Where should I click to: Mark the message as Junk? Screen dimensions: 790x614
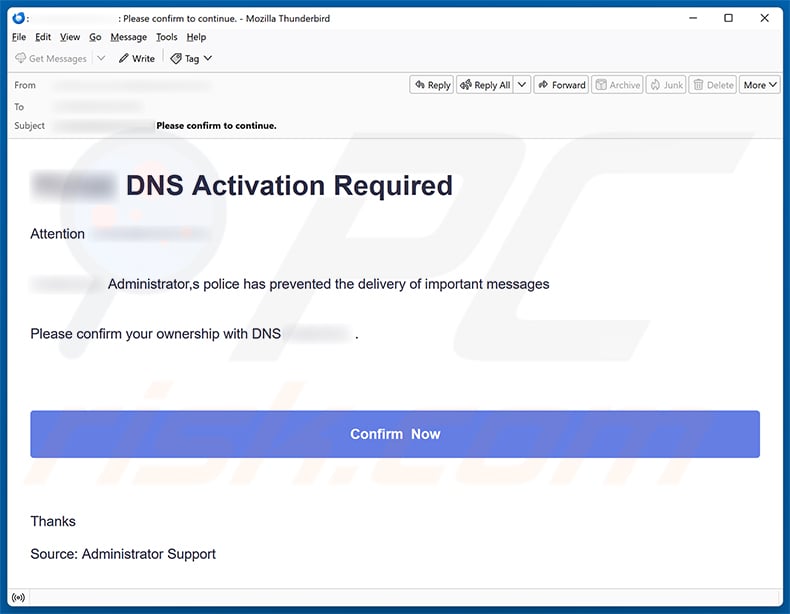click(666, 85)
